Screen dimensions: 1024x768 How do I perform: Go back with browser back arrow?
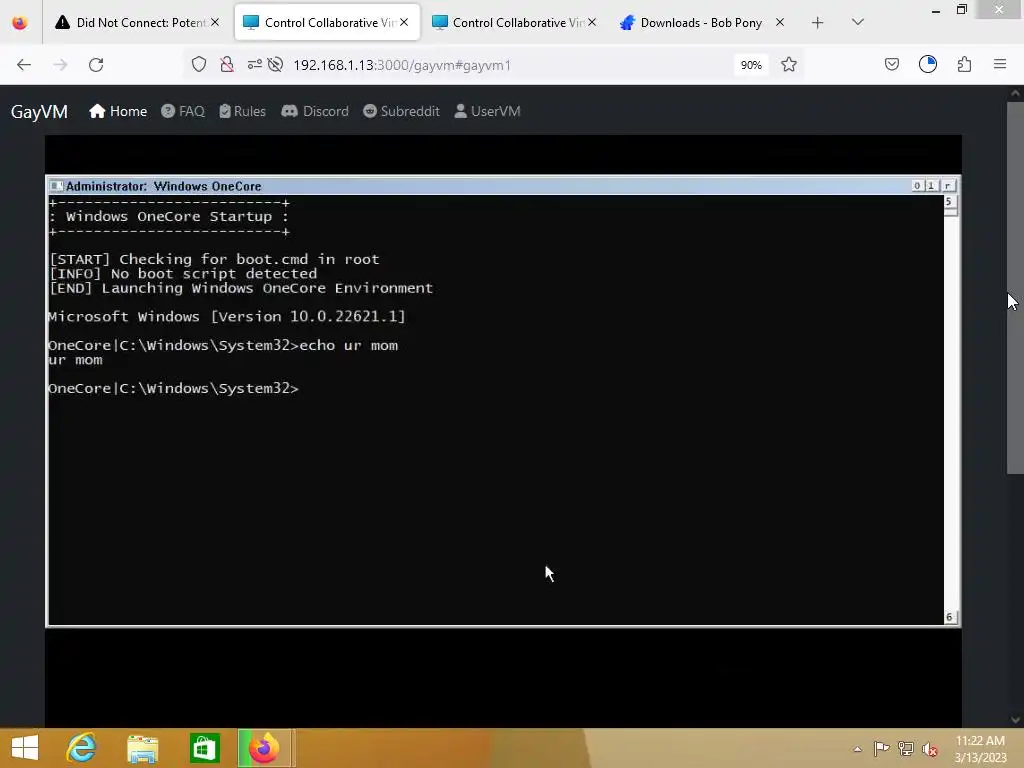[x=24, y=65]
